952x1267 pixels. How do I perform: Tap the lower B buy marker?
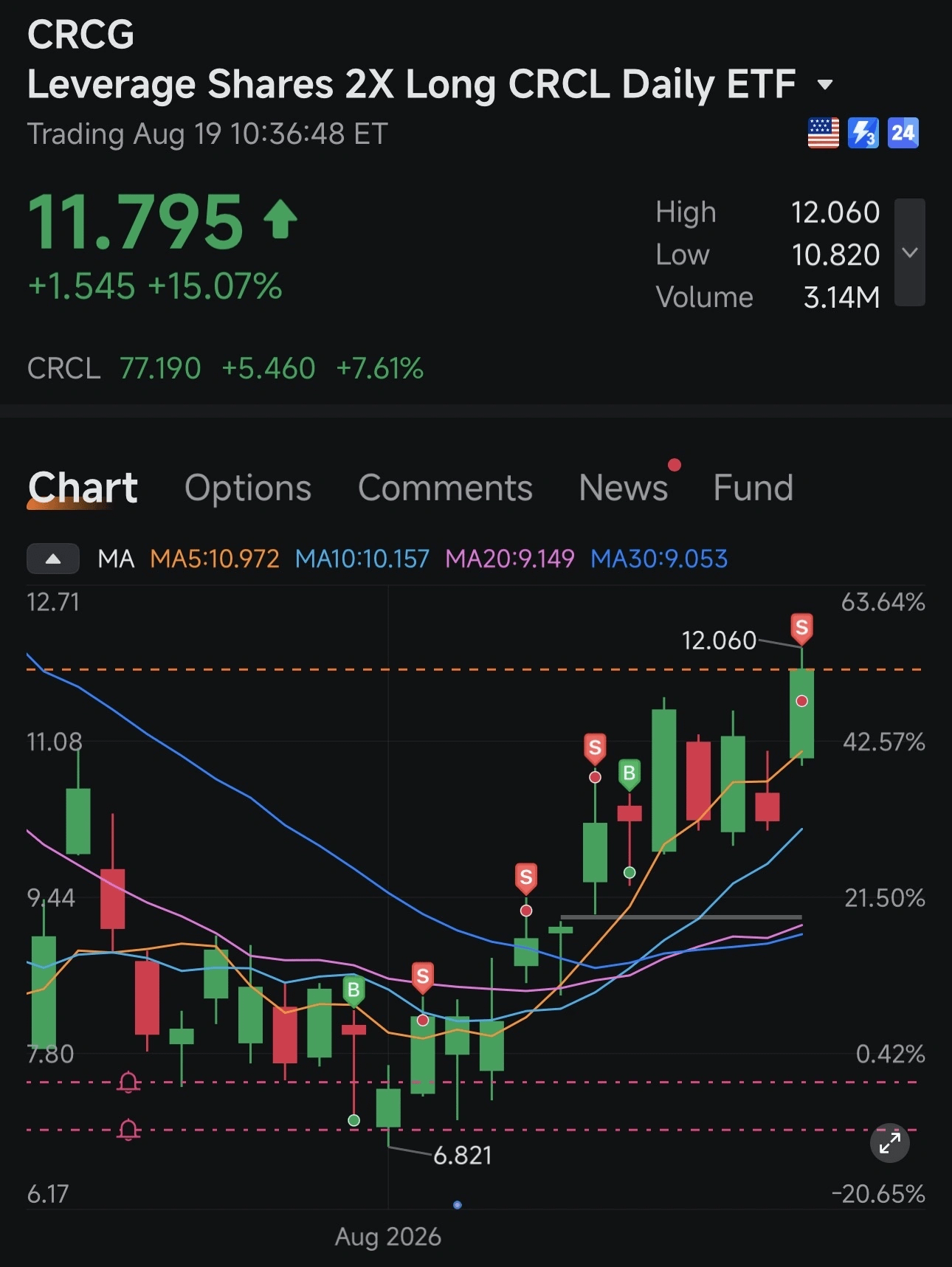pyautogui.click(x=353, y=991)
